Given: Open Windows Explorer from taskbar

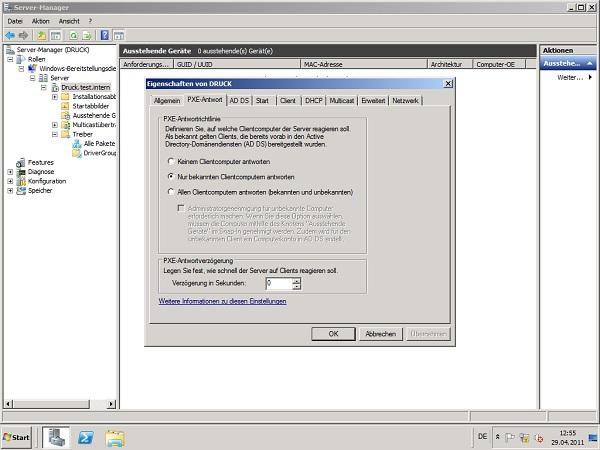Looking at the screenshot, I should coord(115,438).
